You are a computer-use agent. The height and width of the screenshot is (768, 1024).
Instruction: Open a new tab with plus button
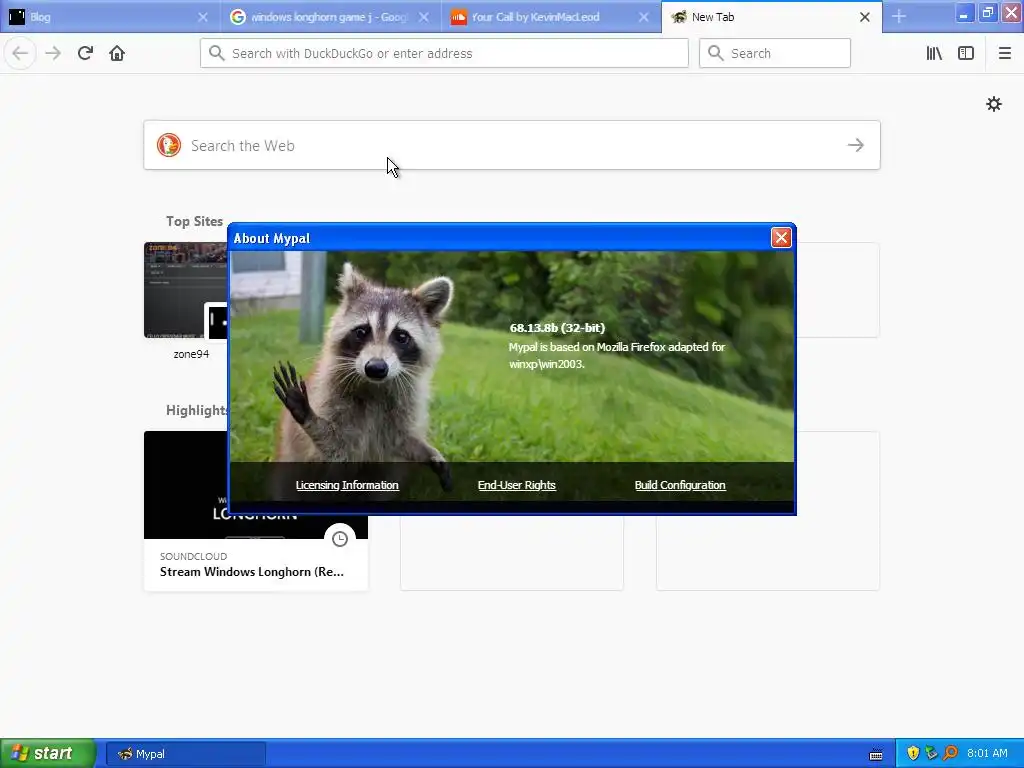[x=899, y=17]
